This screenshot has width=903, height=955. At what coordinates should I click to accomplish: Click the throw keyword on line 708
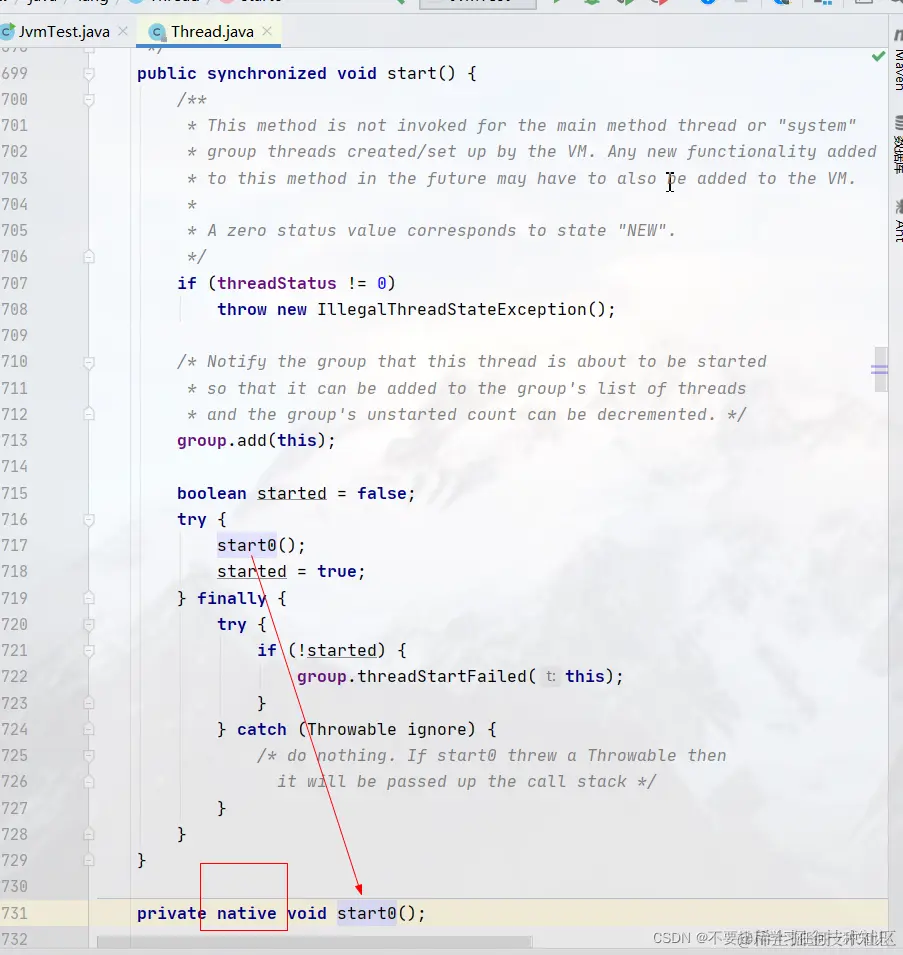242,309
